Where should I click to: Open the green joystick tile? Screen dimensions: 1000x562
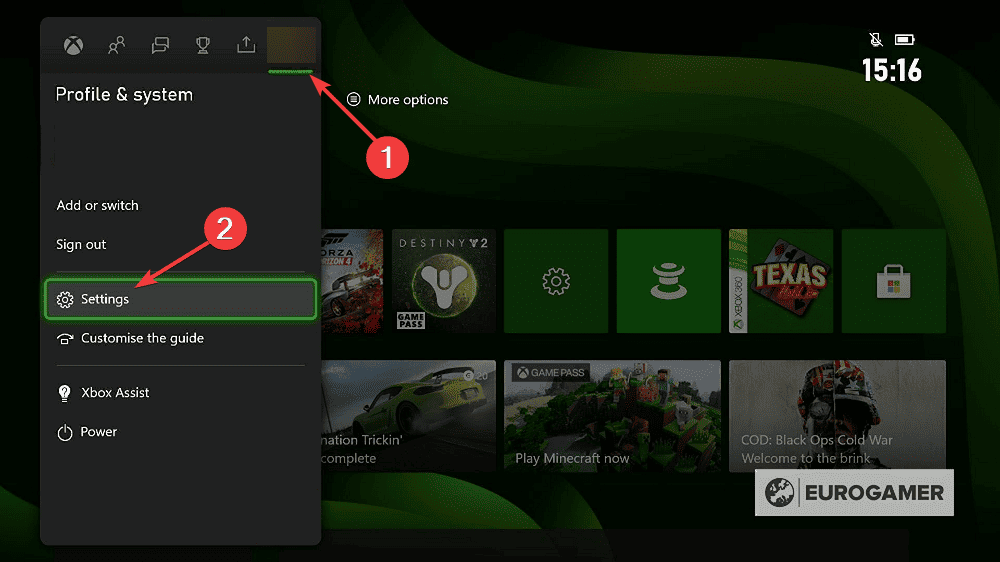[668, 281]
